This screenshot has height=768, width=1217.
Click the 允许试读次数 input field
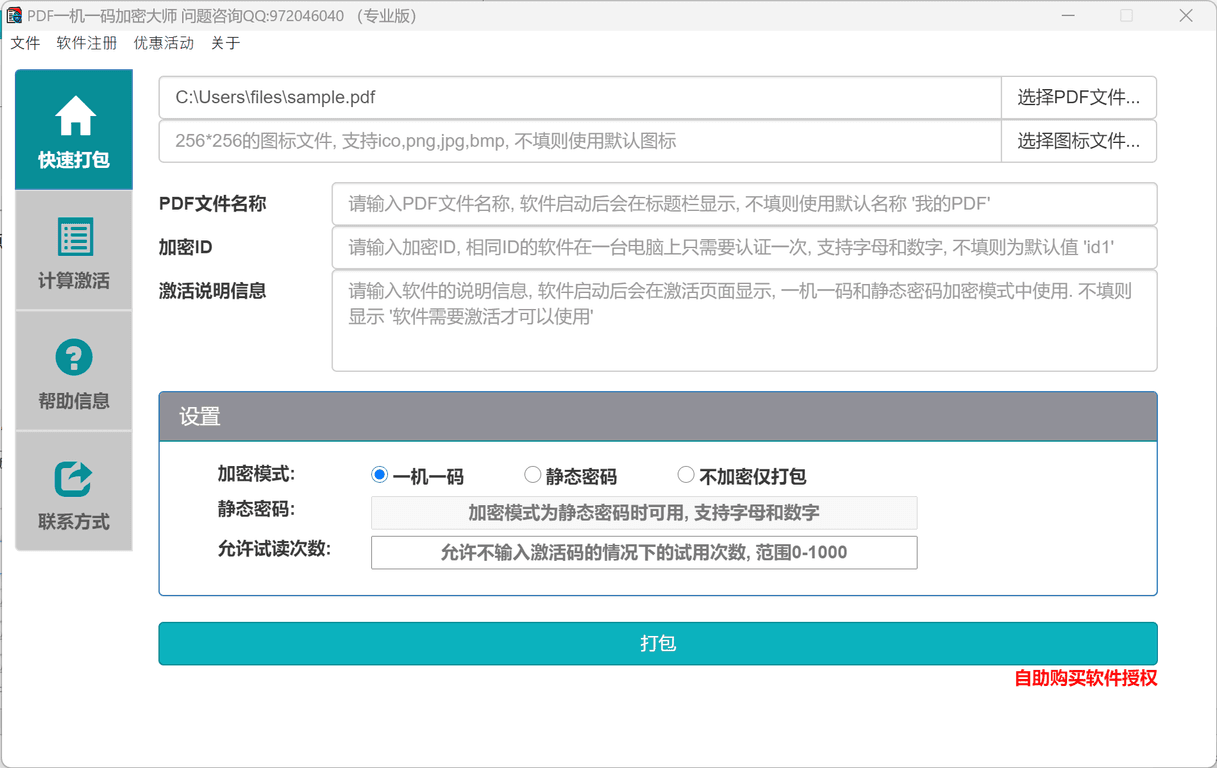pyautogui.click(x=643, y=552)
